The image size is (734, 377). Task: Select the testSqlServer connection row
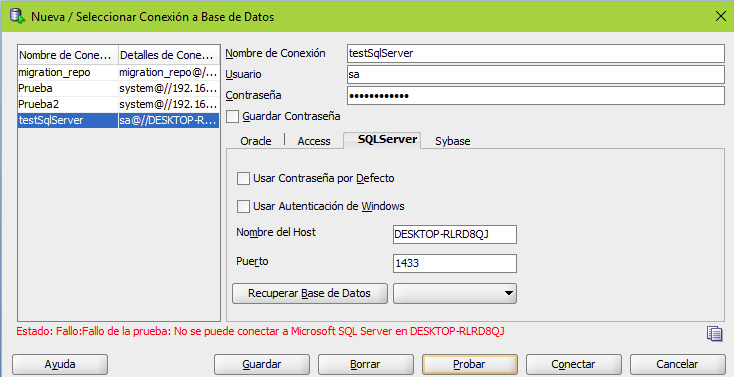click(118, 120)
